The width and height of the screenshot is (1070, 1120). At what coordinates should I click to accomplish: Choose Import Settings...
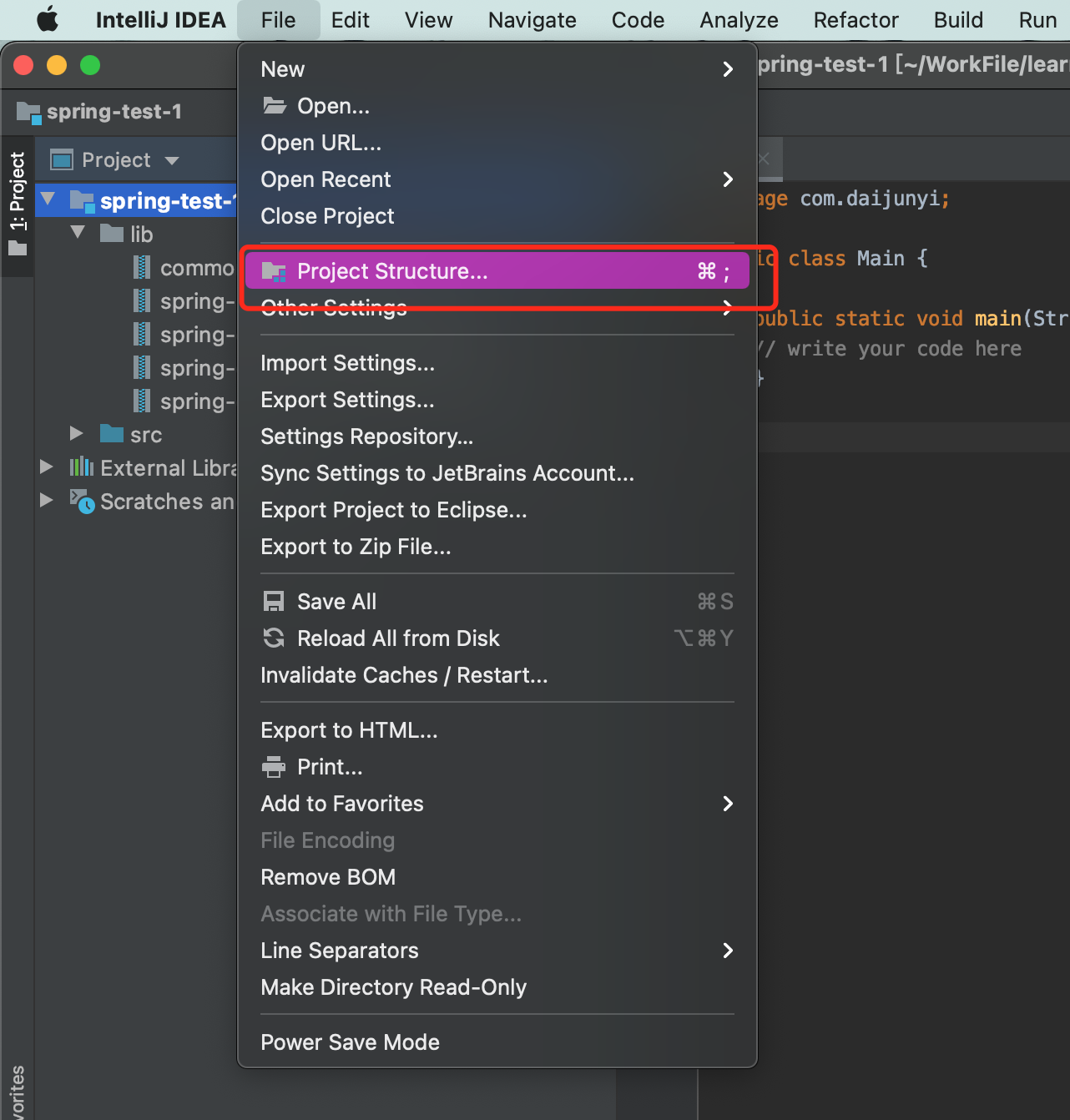pos(497,363)
